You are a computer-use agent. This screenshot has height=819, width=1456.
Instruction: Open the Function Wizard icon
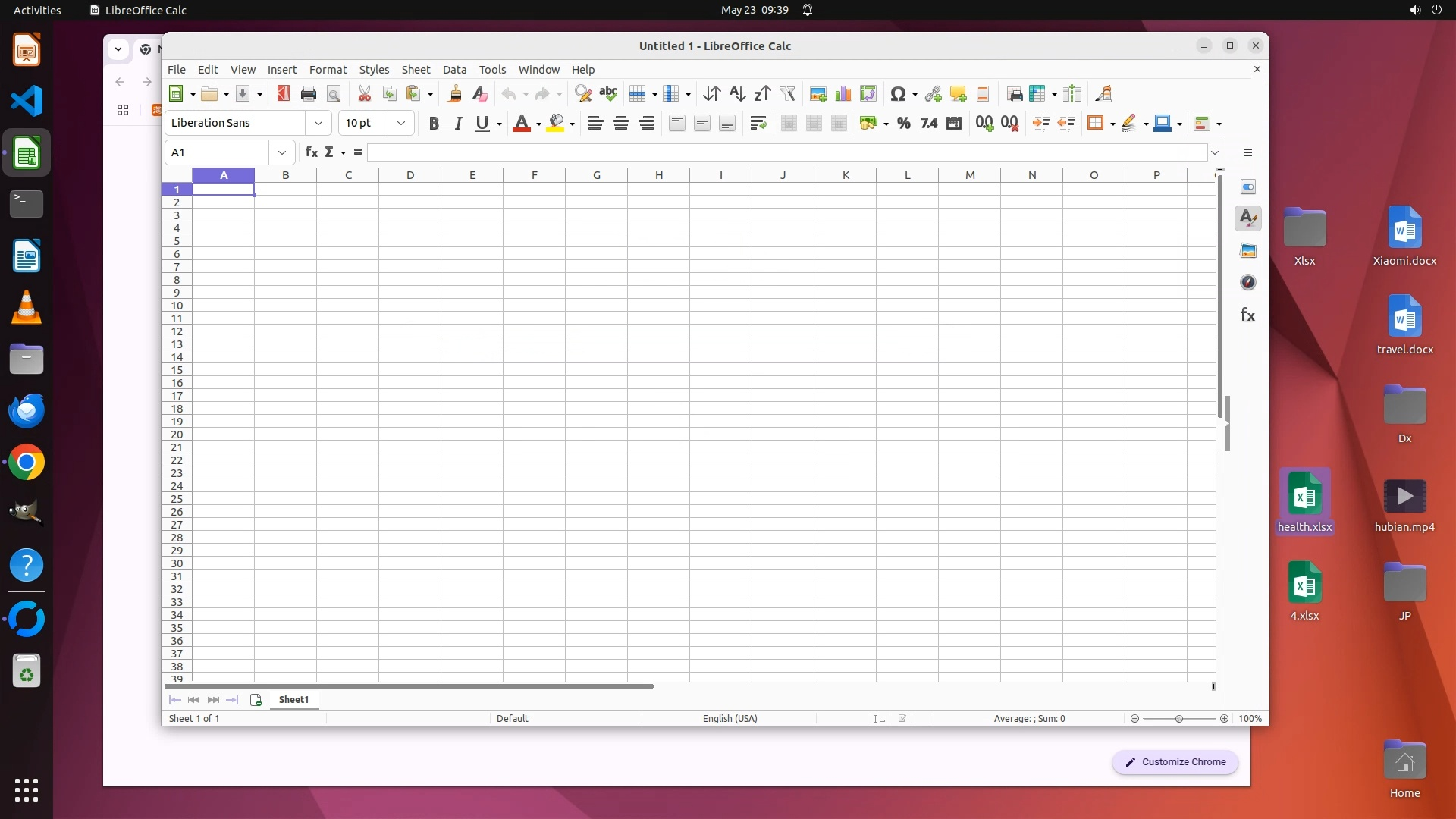[311, 152]
